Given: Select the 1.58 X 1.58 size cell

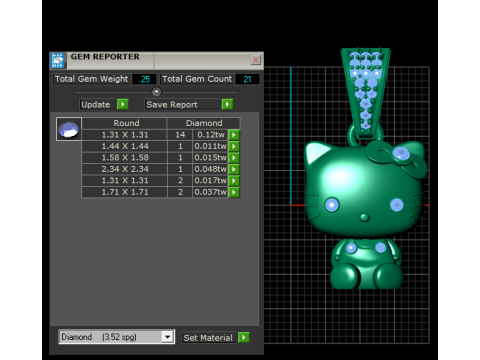Looking at the screenshot, I should coord(125,158).
